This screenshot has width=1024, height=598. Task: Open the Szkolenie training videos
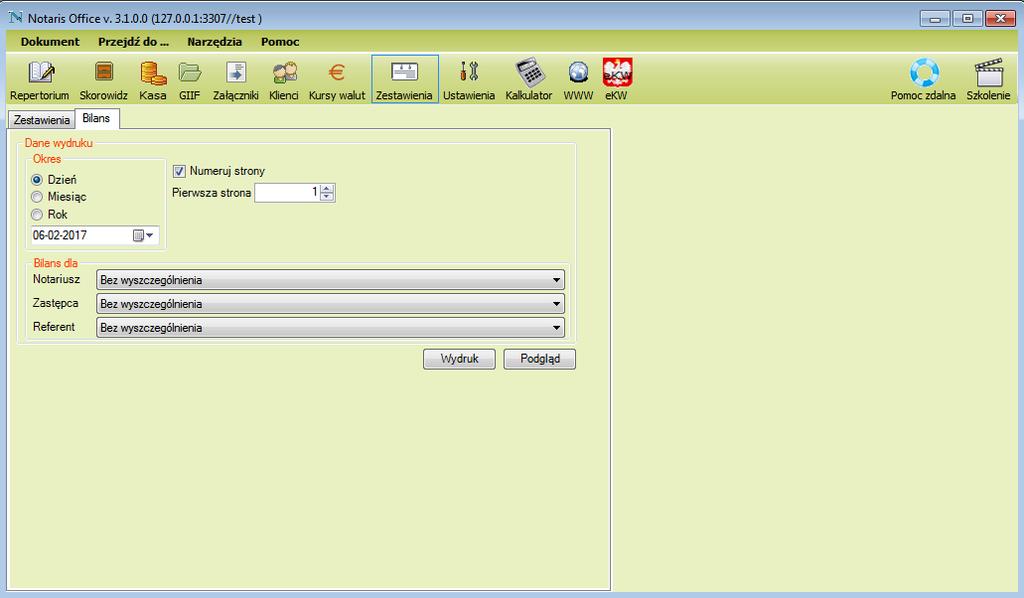click(x=988, y=80)
